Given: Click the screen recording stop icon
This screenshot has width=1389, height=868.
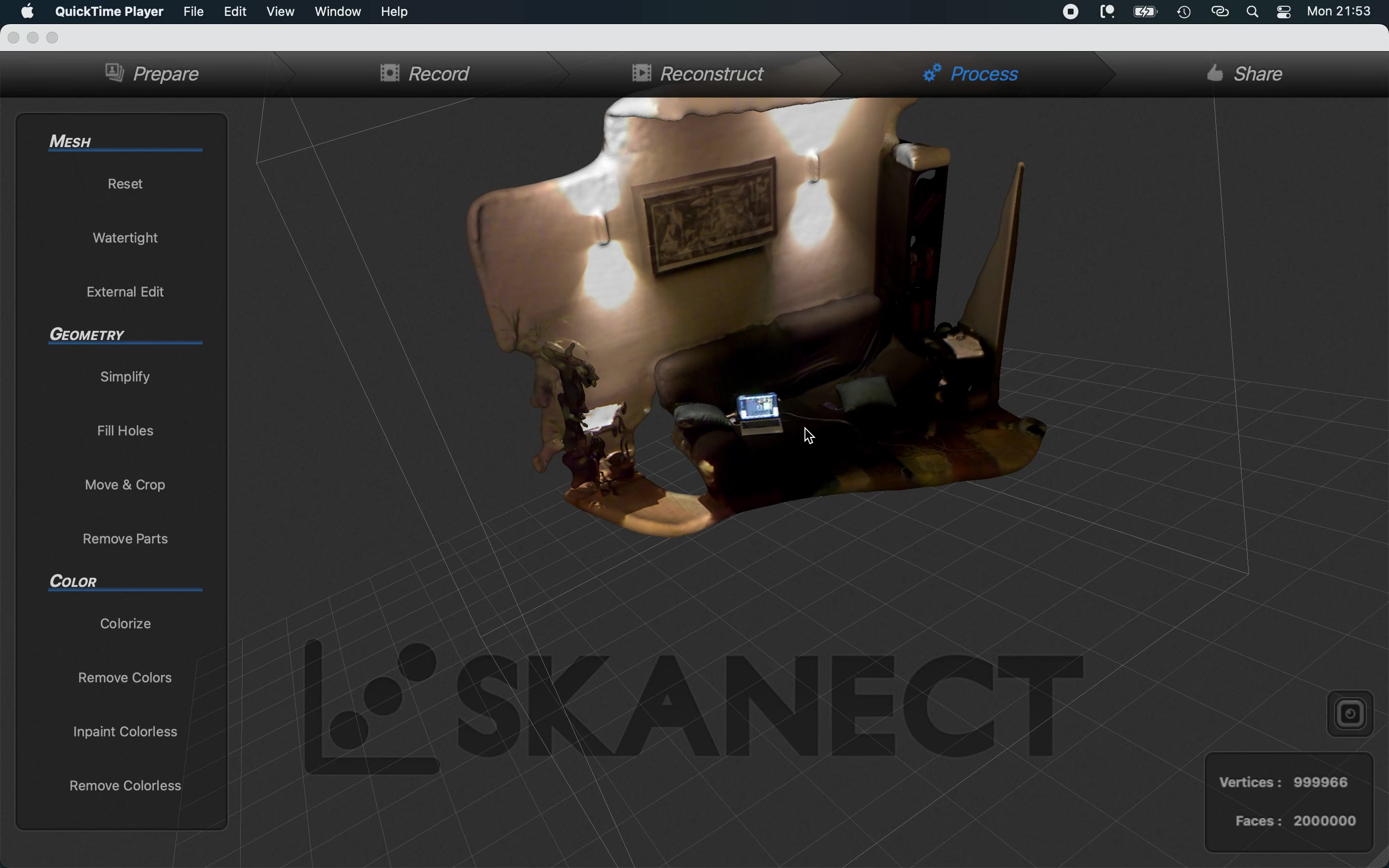Looking at the screenshot, I should tap(1071, 12).
